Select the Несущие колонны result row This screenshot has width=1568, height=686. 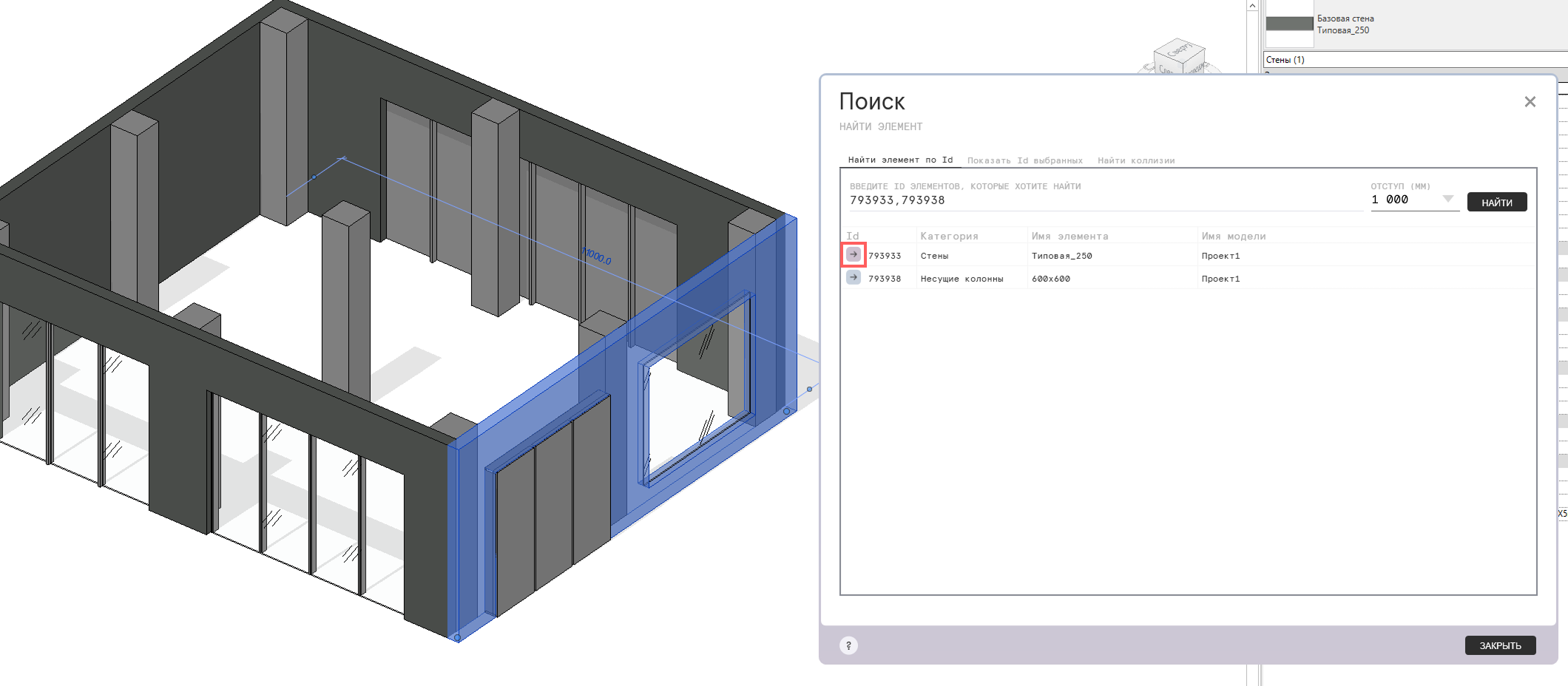(962, 279)
